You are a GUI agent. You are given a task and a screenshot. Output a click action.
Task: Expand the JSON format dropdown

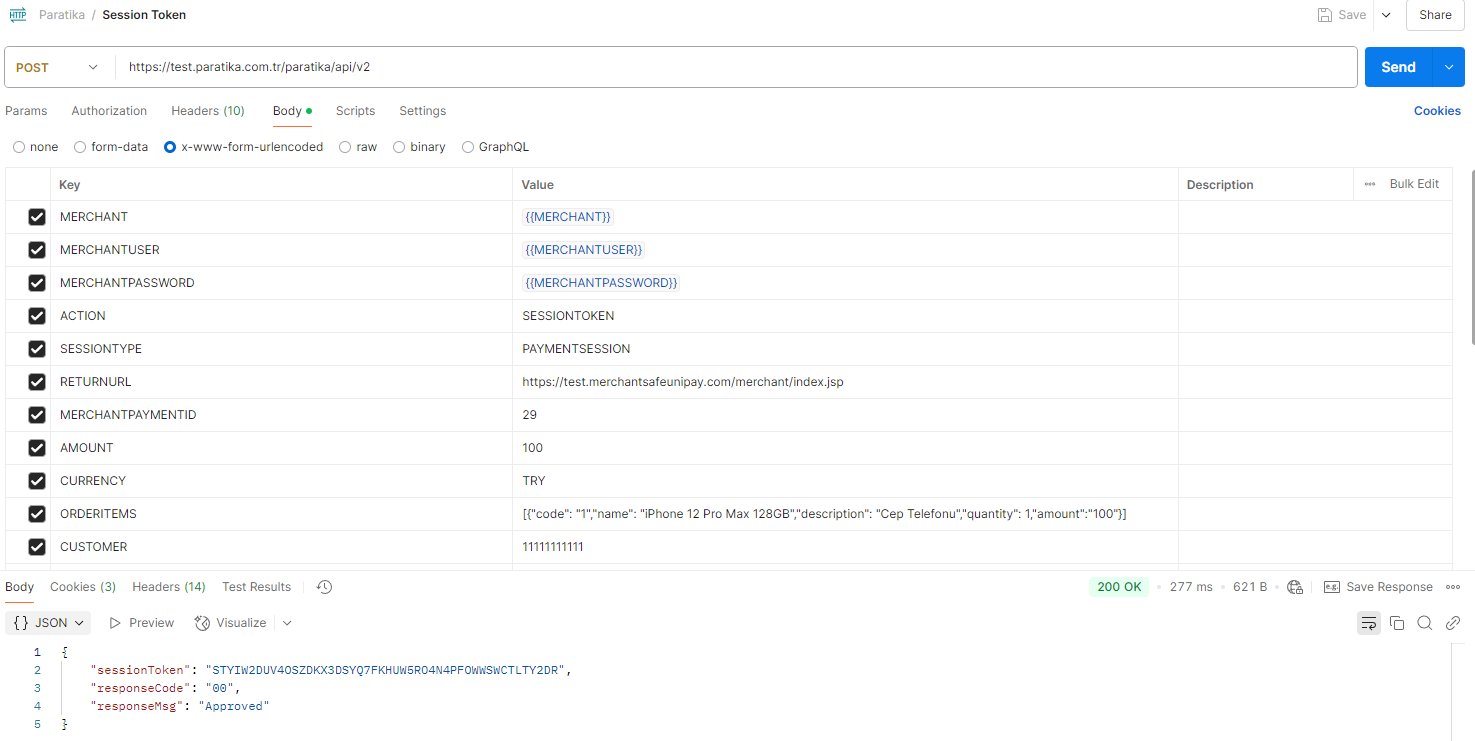click(x=48, y=623)
